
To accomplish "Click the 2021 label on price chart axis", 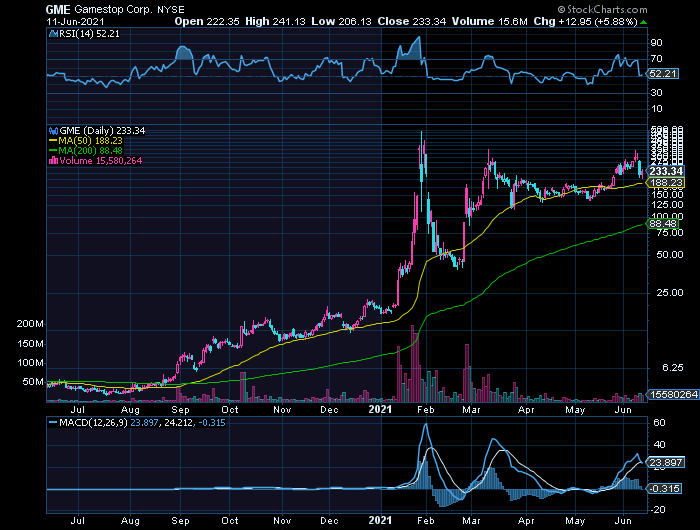I will [380, 409].
